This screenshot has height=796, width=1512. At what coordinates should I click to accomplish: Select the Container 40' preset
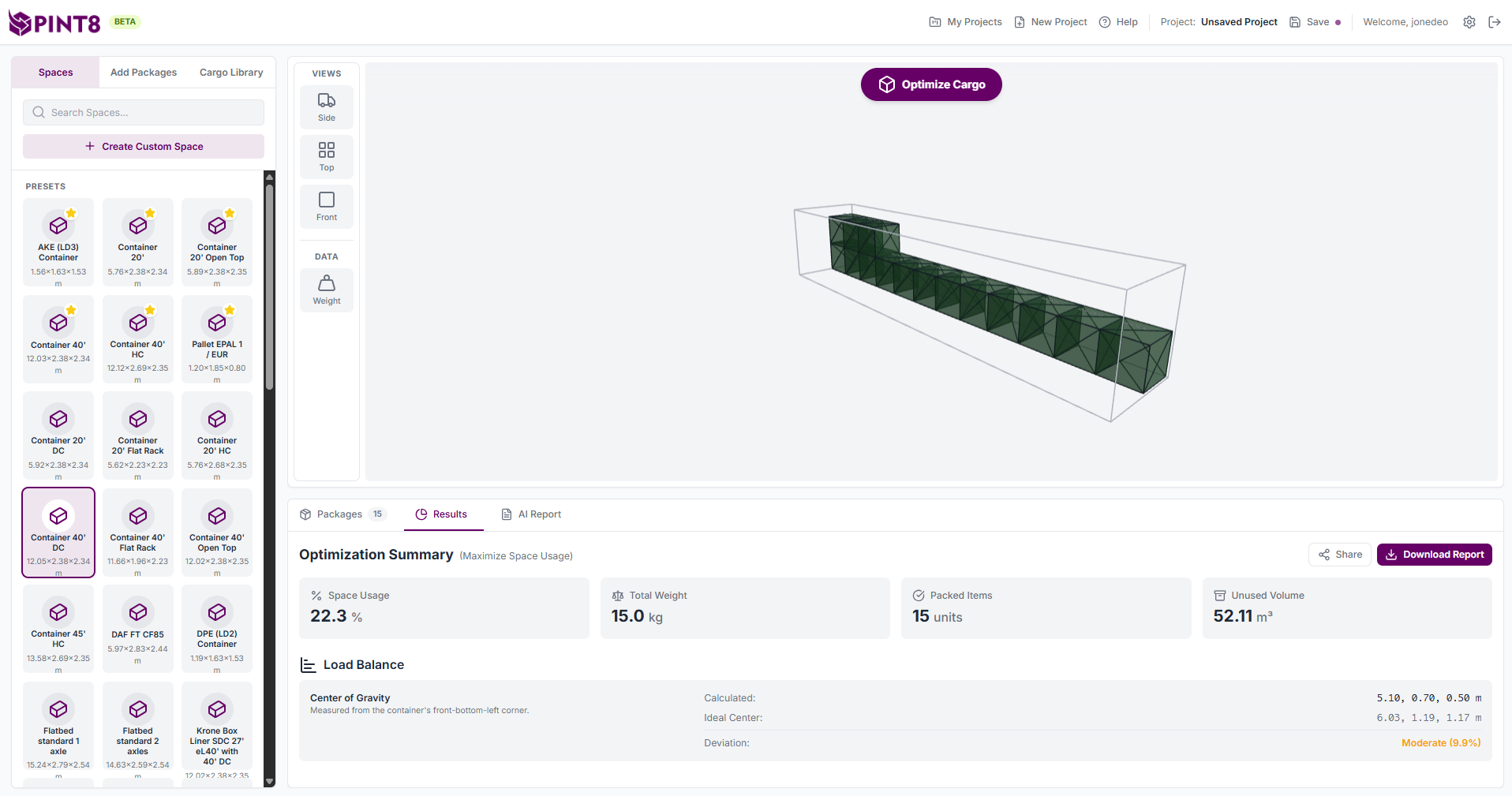click(x=58, y=339)
